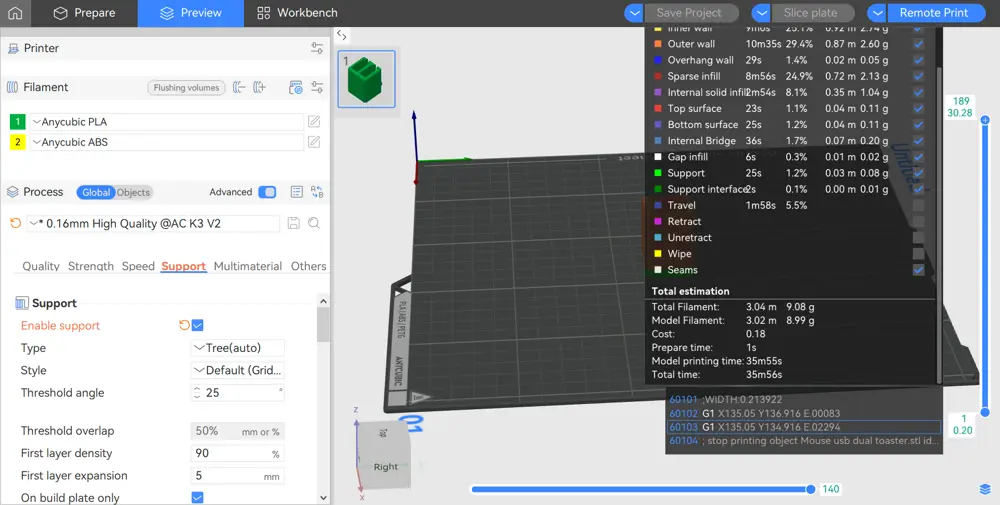Open filament AMS sync icon
This screenshot has width=1000, height=505.
[x=295, y=87]
